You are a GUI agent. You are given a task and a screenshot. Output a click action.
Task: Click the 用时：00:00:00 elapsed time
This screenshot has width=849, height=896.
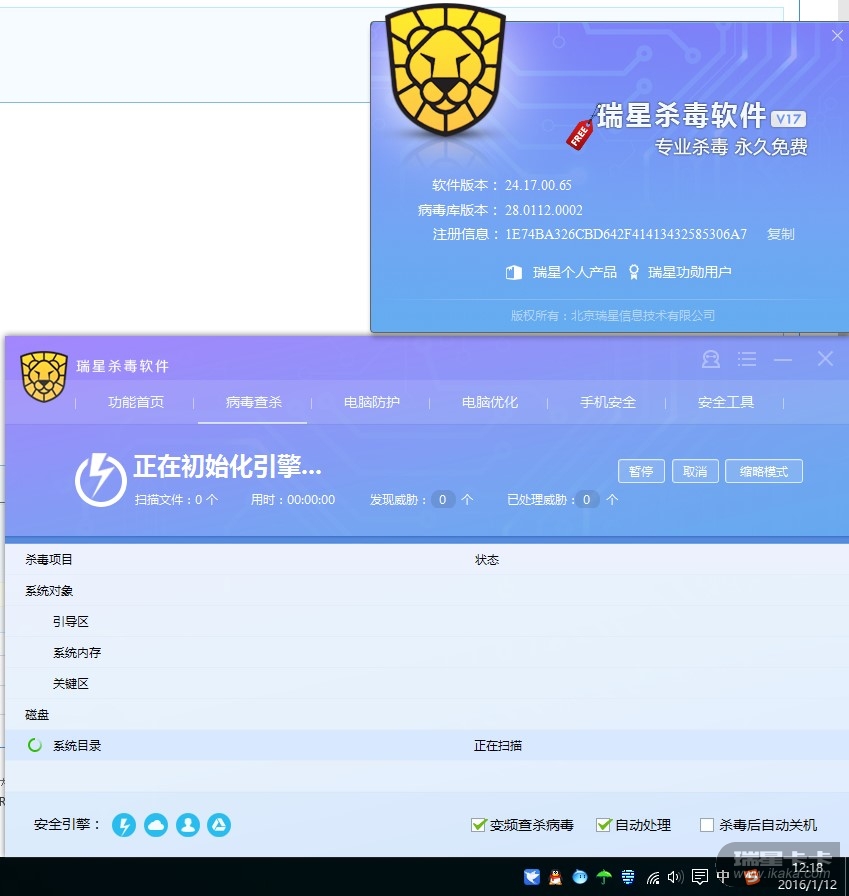pos(293,499)
